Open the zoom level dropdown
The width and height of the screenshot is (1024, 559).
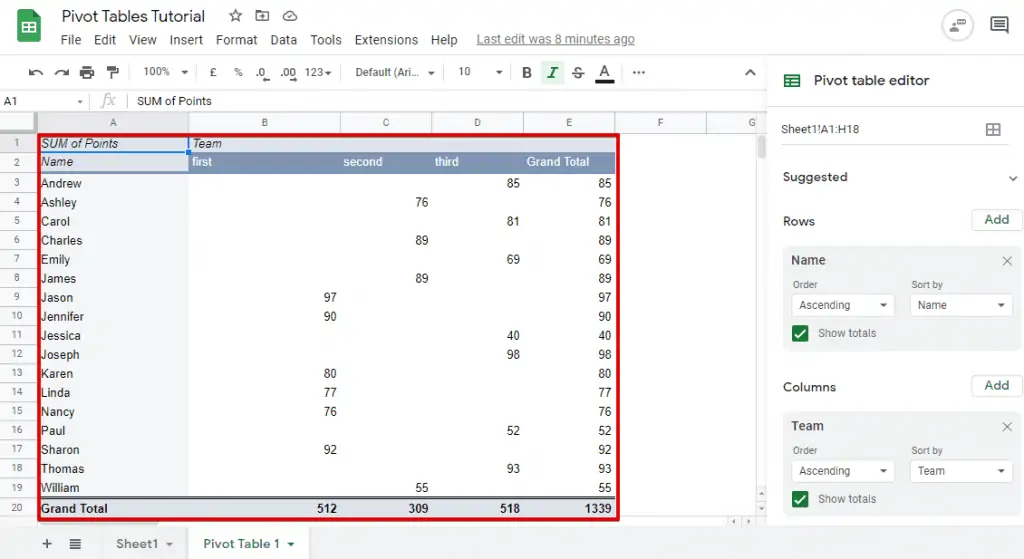click(x=166, y=72)
